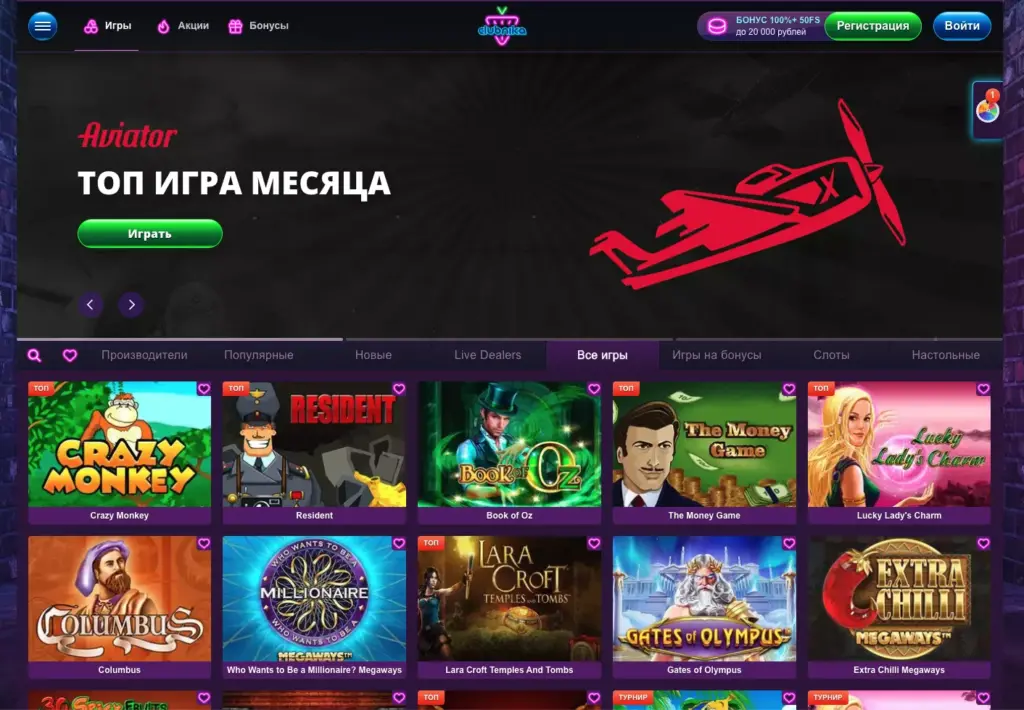Image resolution: width=1024 pixels, height=710 pixels.
Task: Show the next banner slide
Action: point(131,304)
